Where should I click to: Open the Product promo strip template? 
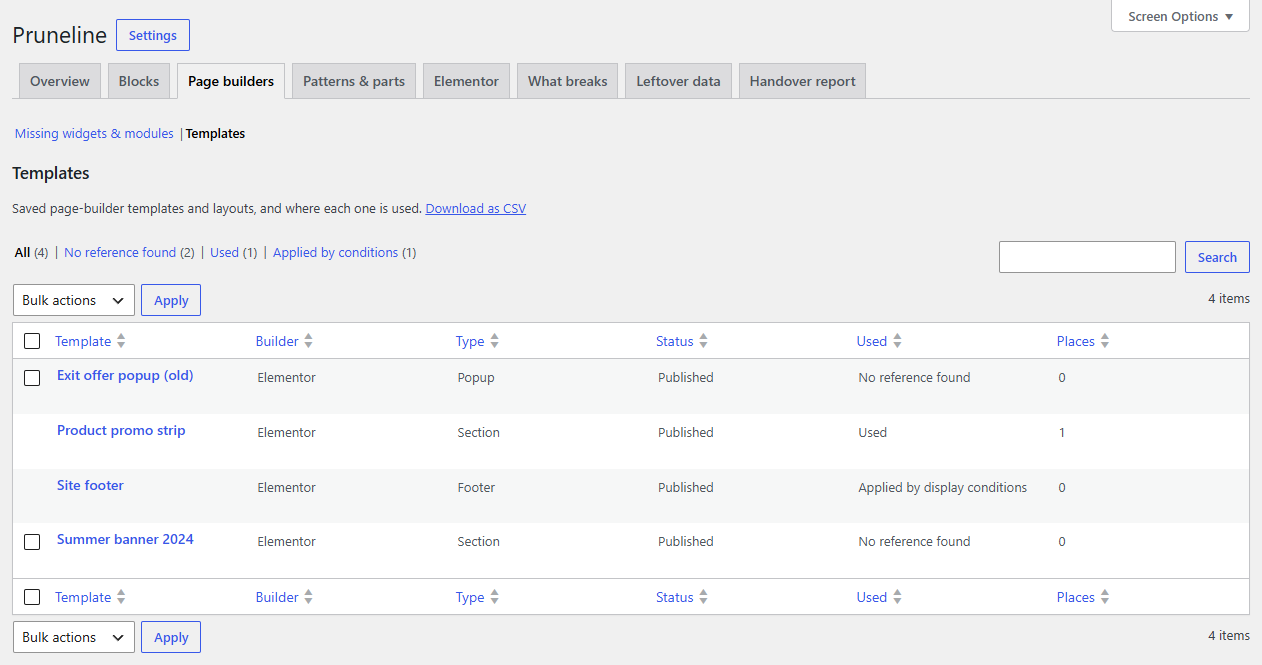pyautogui.click(x=121, y=431)
